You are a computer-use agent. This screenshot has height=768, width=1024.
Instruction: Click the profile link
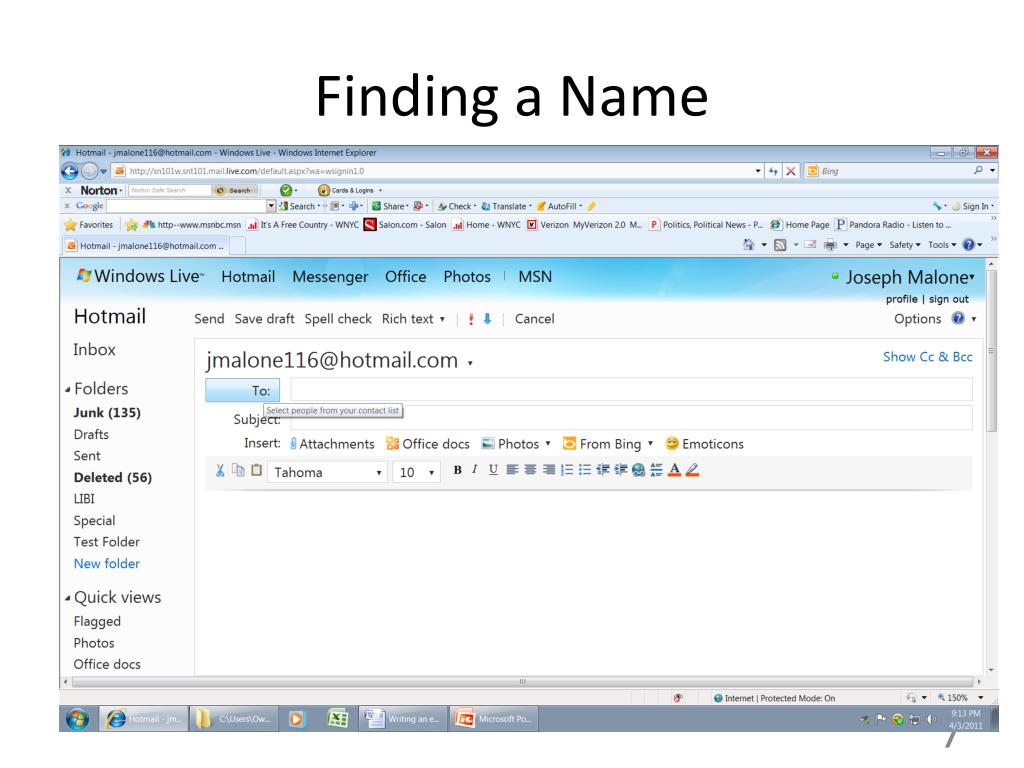[x=901, y=299]
